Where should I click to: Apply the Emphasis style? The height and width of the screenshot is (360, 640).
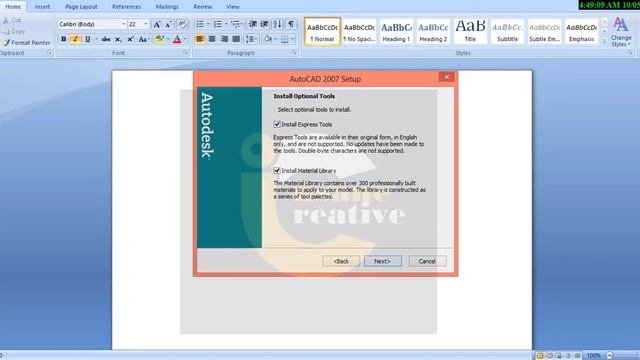[582, 31]
